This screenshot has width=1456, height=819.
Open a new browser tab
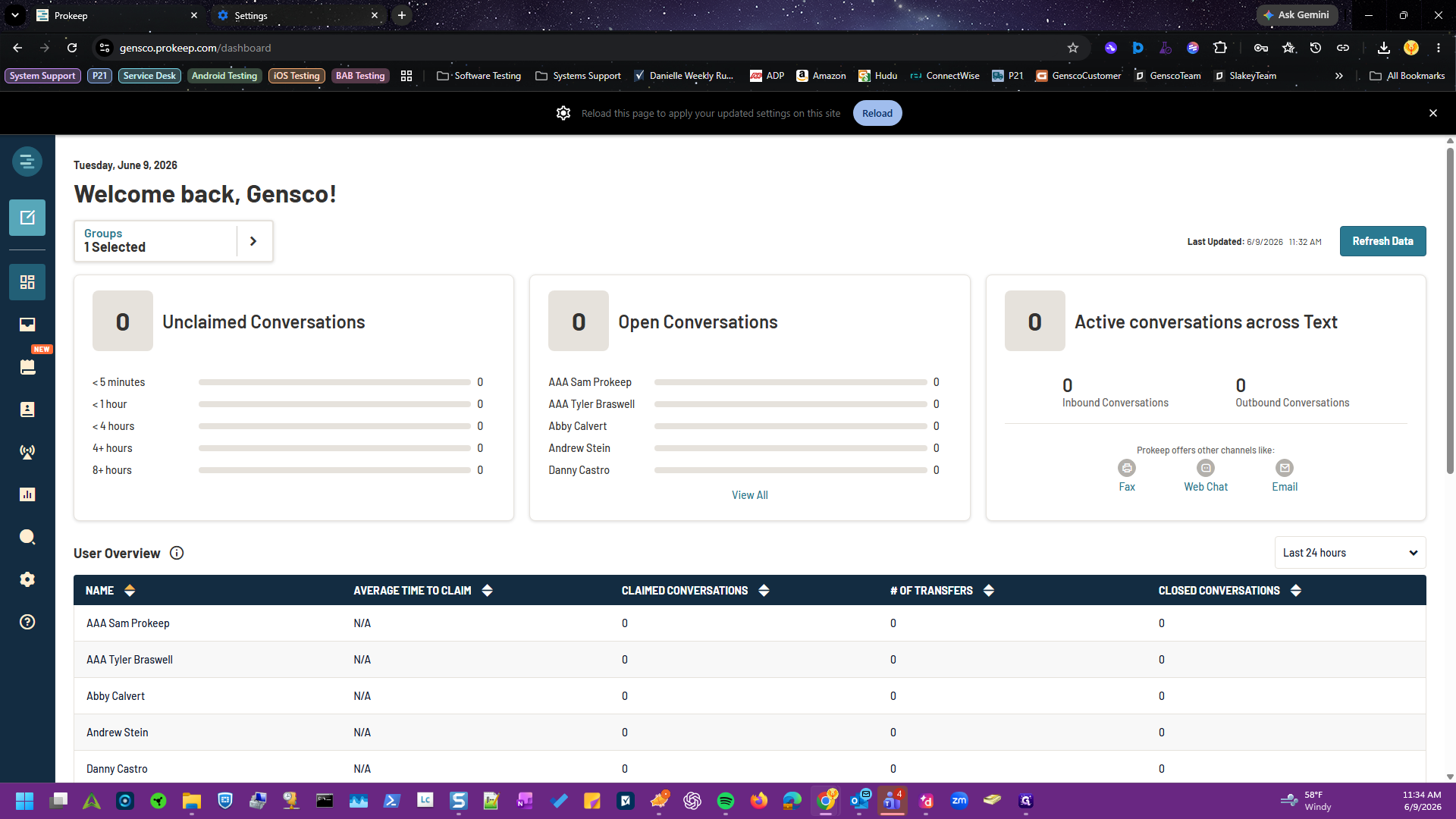point(402,15)
